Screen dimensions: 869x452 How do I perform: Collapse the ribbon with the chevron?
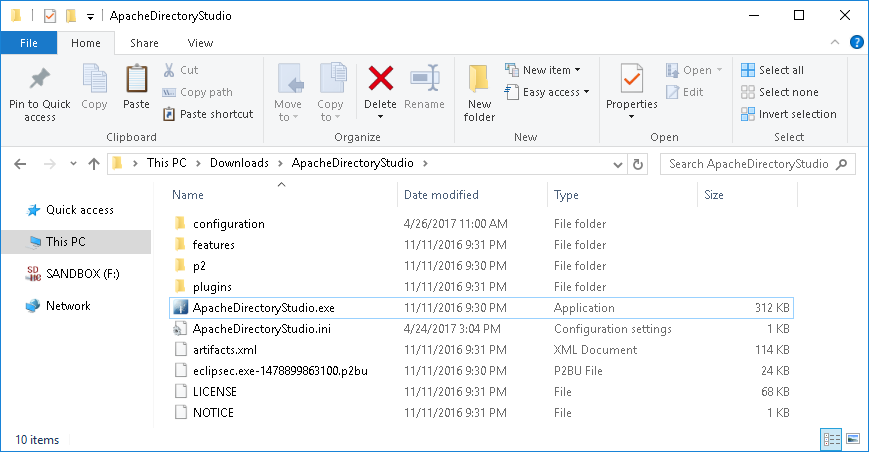[835, 42]
